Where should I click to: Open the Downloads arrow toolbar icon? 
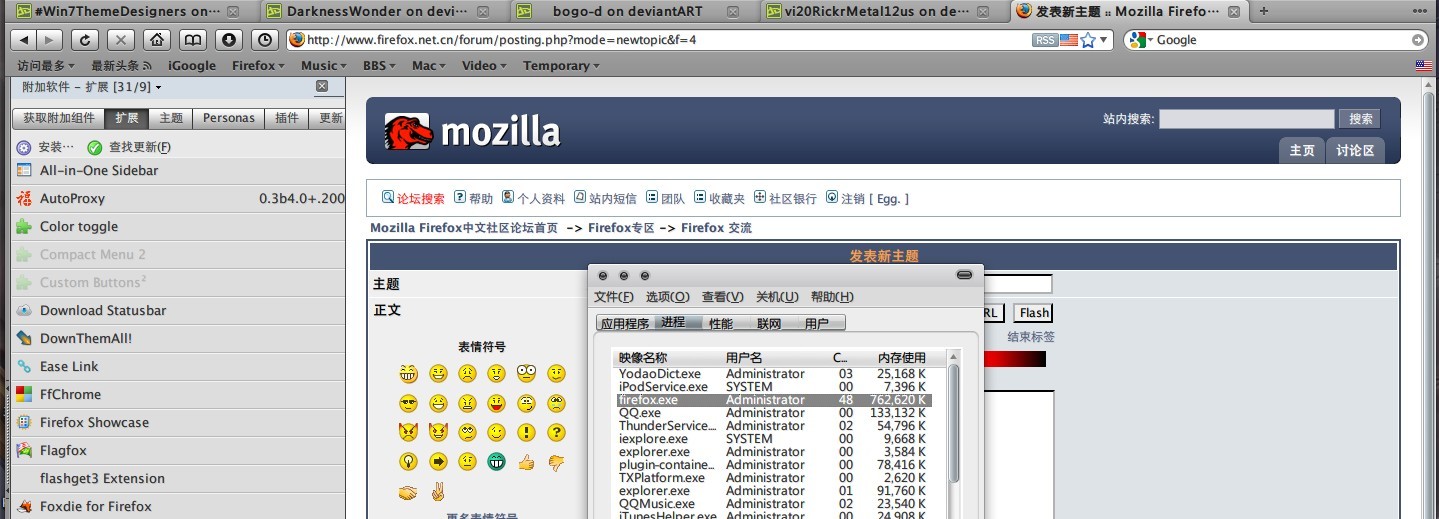pyautogui.click(x=229, y=40)
